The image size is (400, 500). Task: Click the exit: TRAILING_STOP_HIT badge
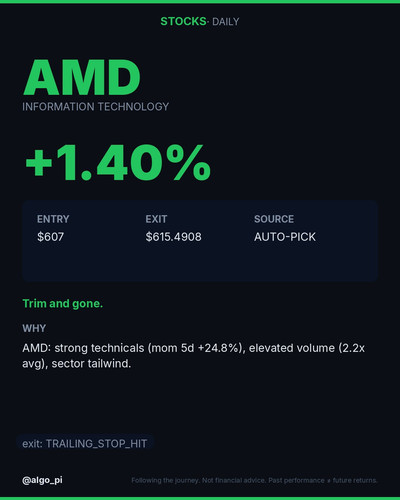(85, 444)
